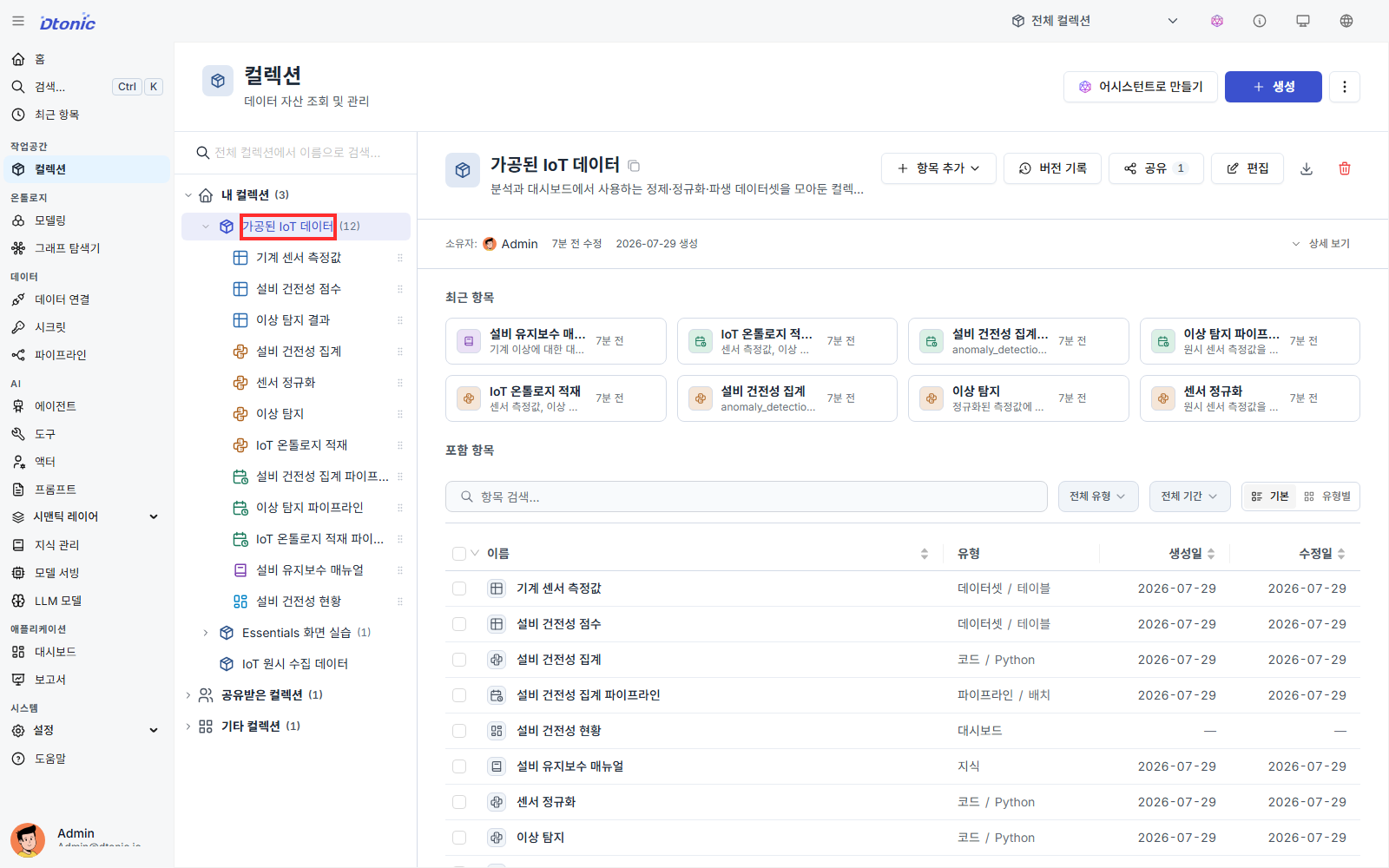Check the select-all checkbox in table header
Image resolution: width=1389 pixels, height=868 pixels.
459,554
